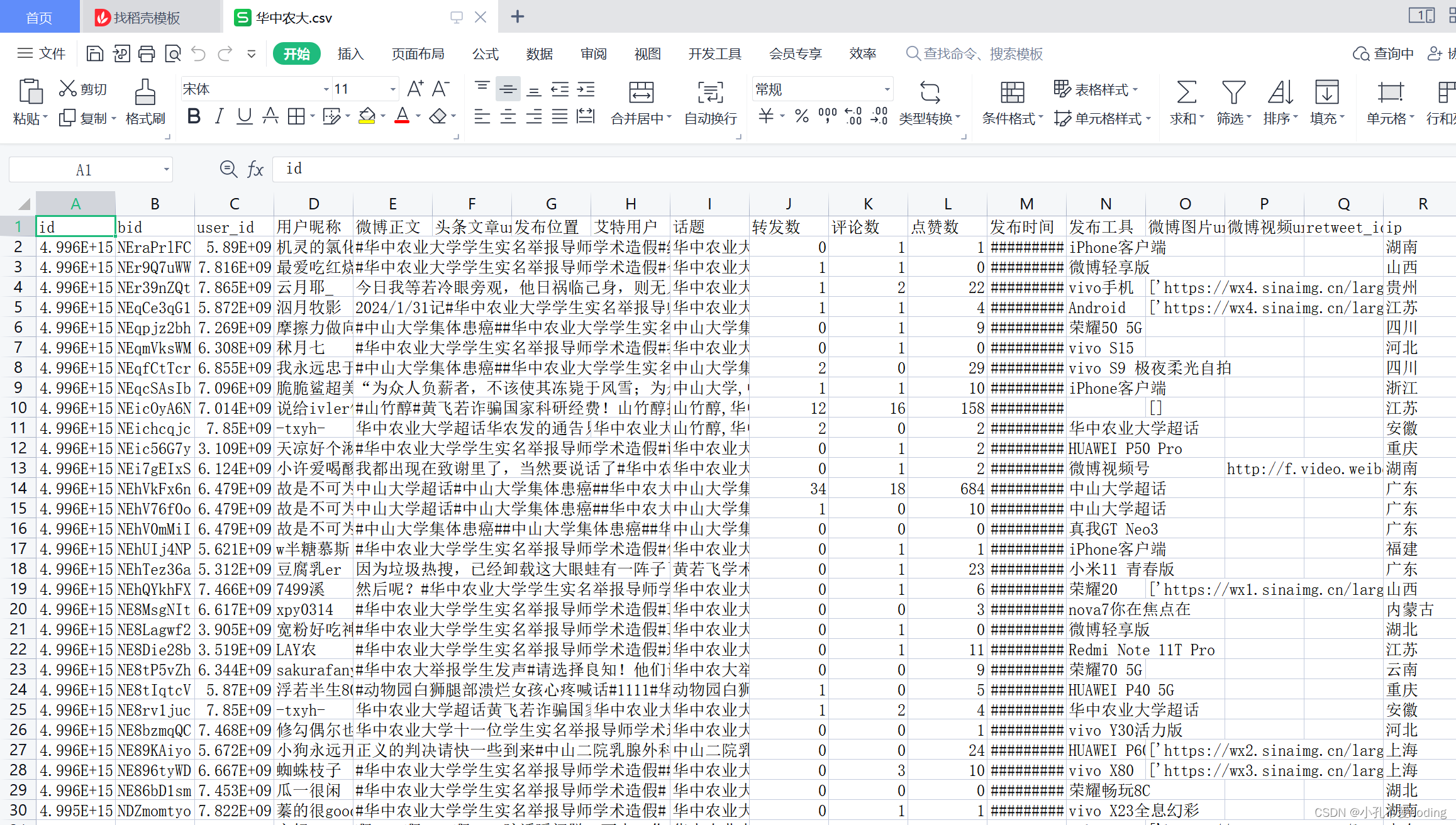Align cell text right

[534, 116]
